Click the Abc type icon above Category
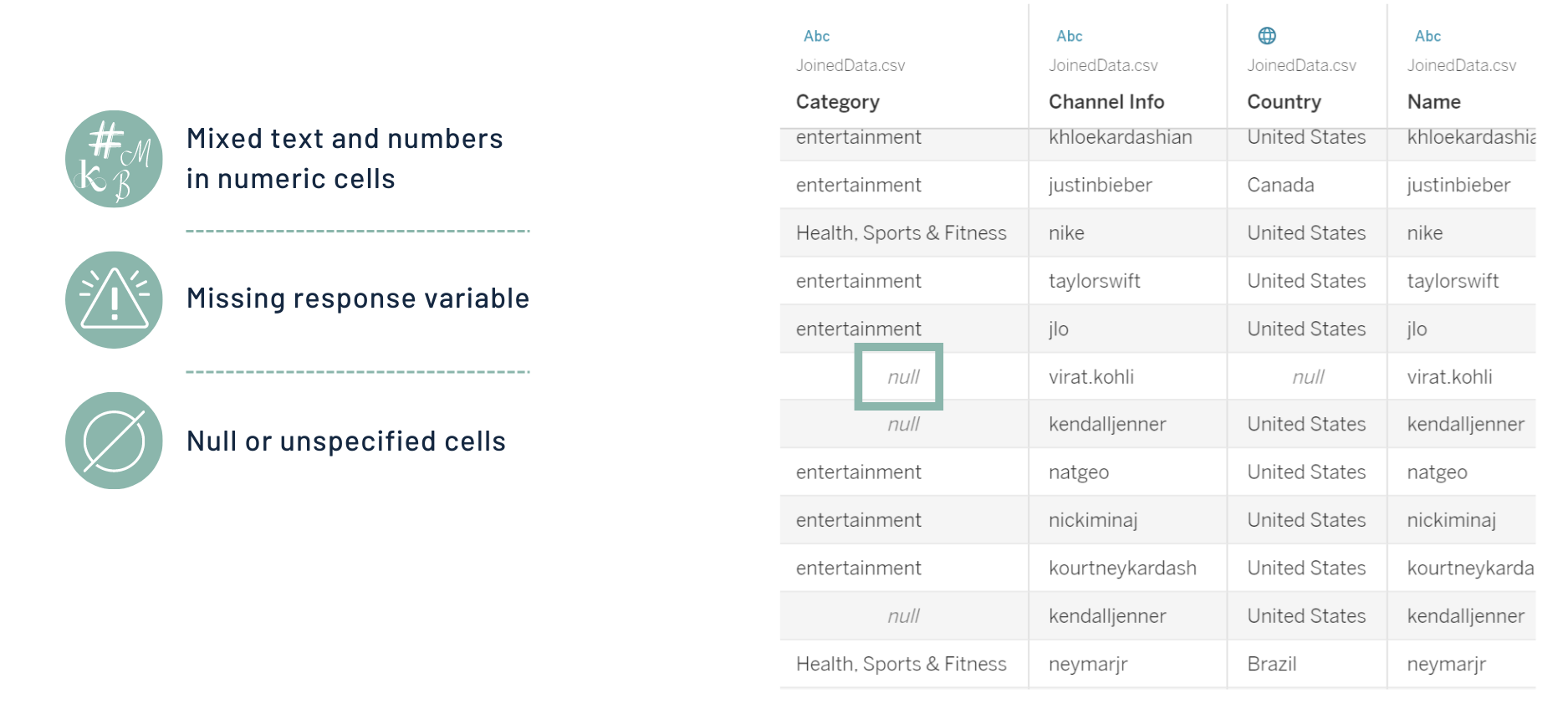This screenshot has height=704, width=1568. click(816, 36)
